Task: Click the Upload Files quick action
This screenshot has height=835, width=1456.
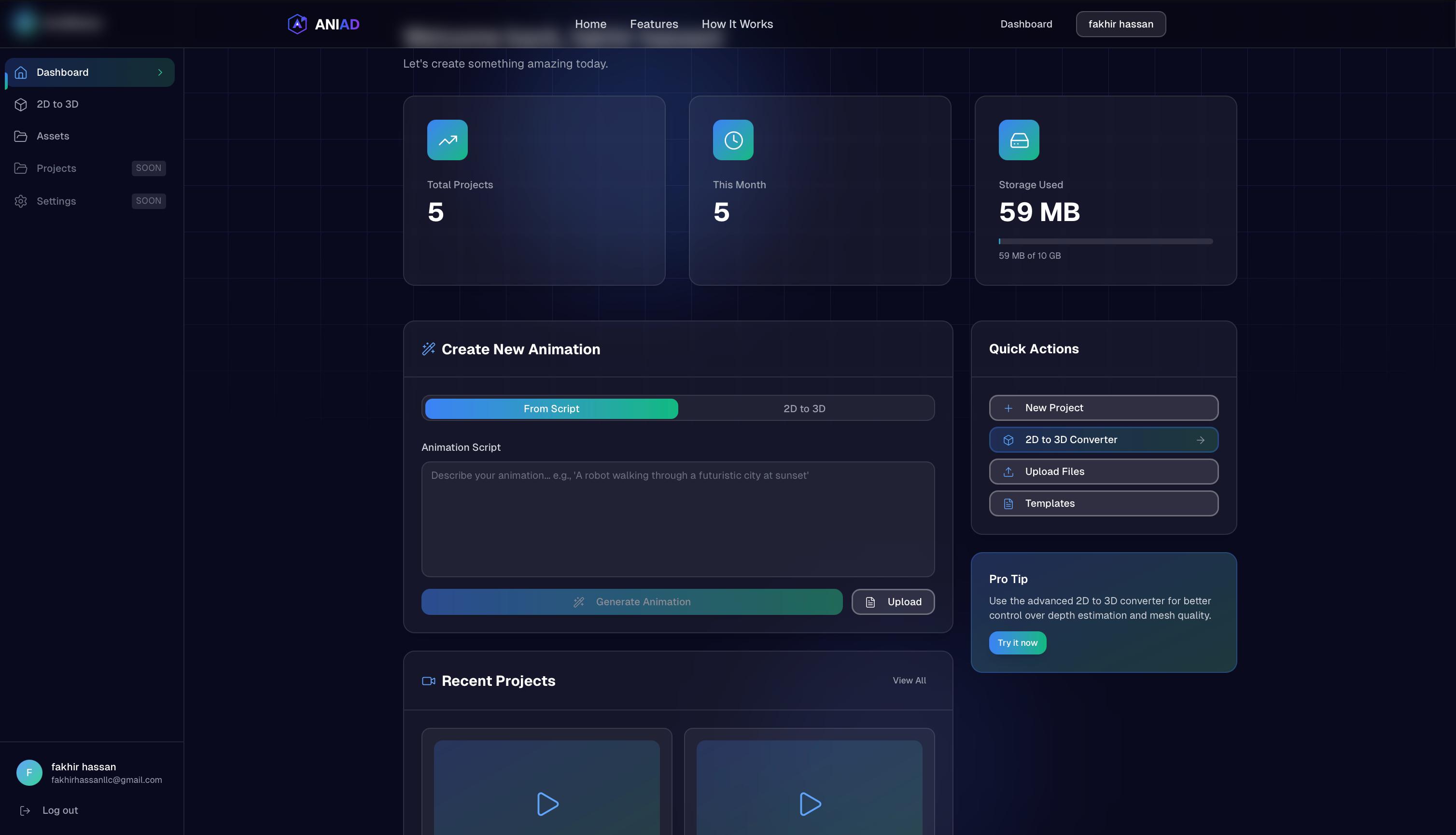Action: pos(1103,472)
